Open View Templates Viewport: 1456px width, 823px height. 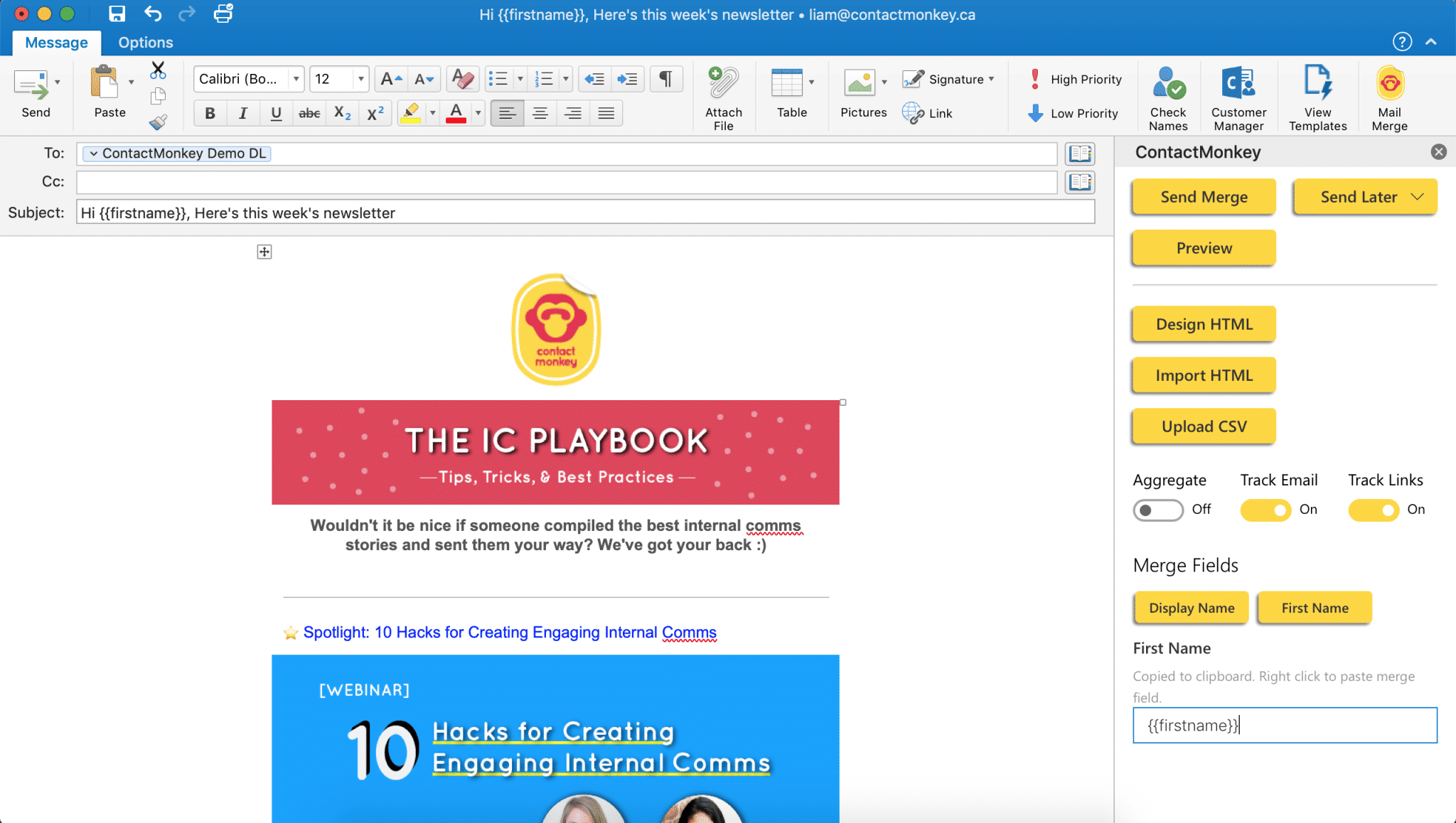coord(1317,98)
